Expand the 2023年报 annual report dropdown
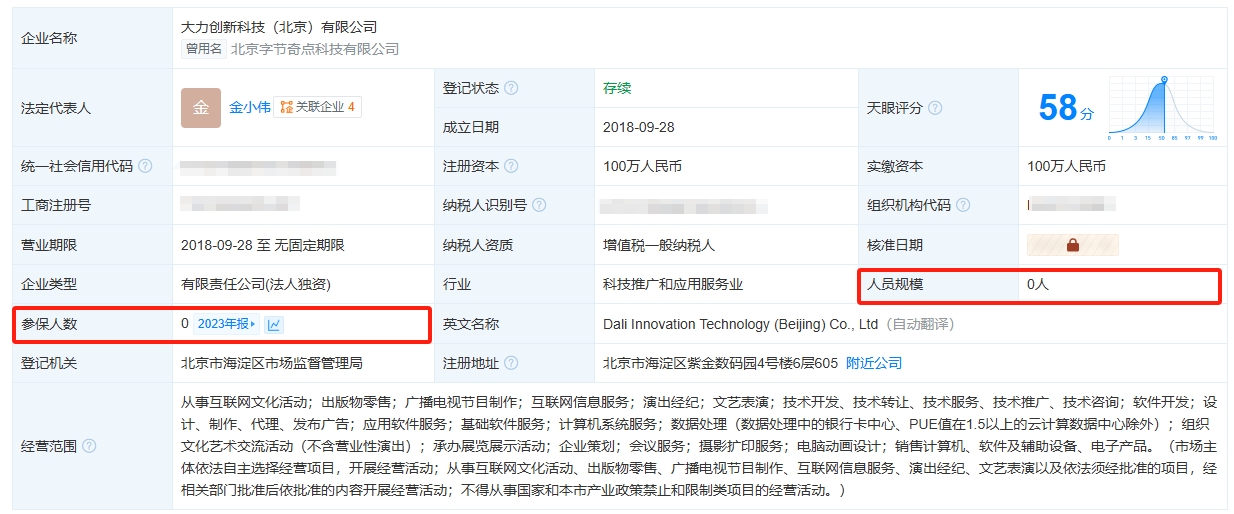Screen dimensions: 1234x514 click(226, 324)
